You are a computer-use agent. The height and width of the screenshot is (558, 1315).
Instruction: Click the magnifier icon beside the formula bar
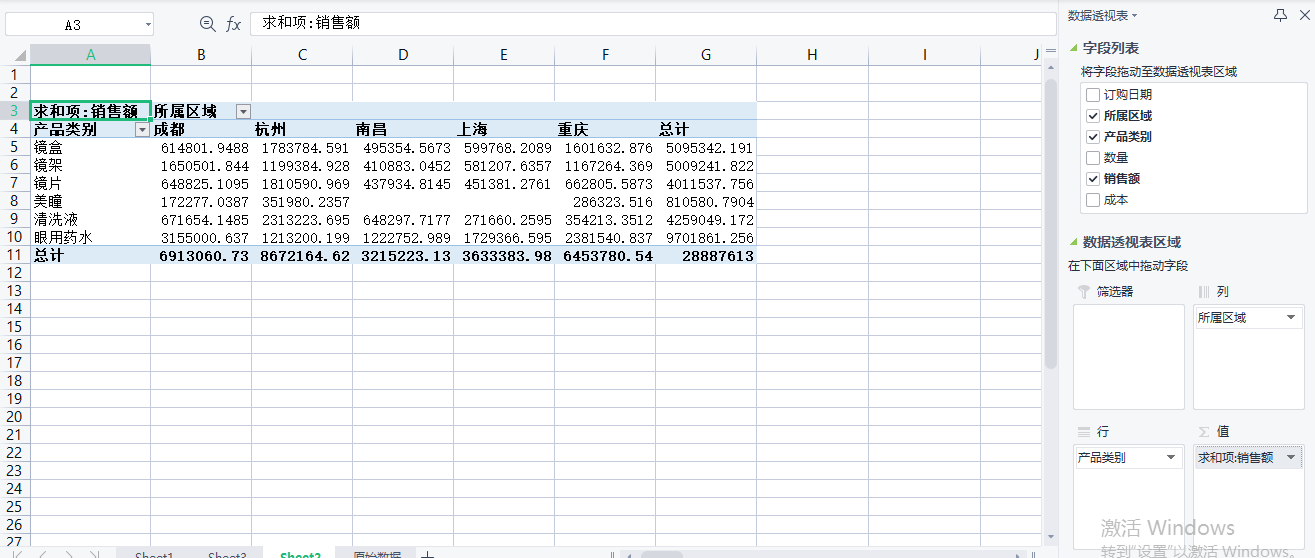click(x=207, y=24)
